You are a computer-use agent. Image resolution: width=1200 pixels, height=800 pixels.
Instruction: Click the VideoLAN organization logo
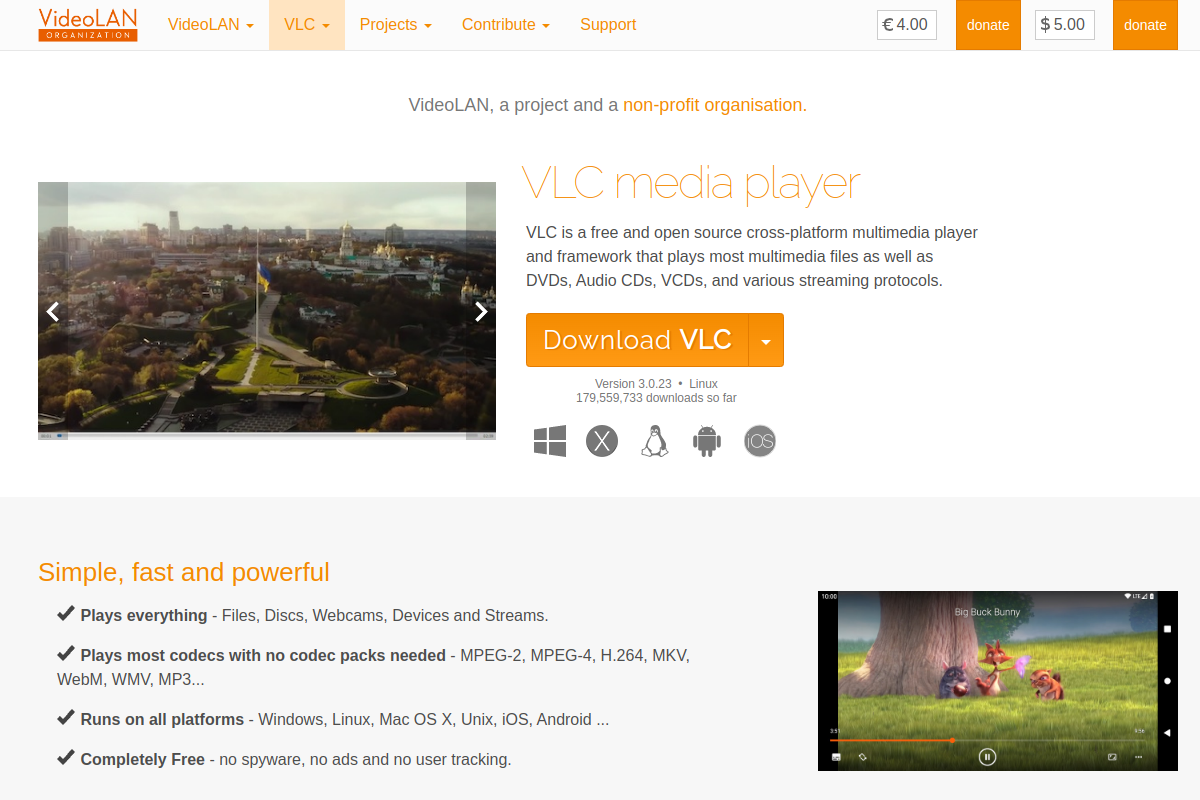click(x=87, y=25)
